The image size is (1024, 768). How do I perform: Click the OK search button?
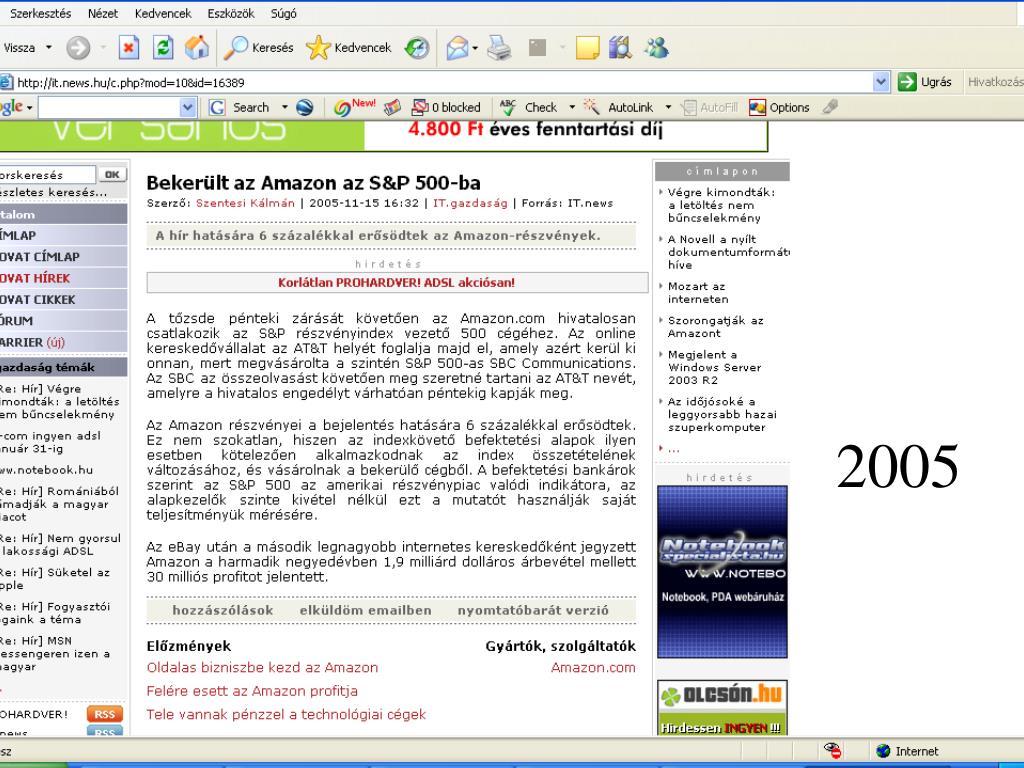tap(112, 174)
